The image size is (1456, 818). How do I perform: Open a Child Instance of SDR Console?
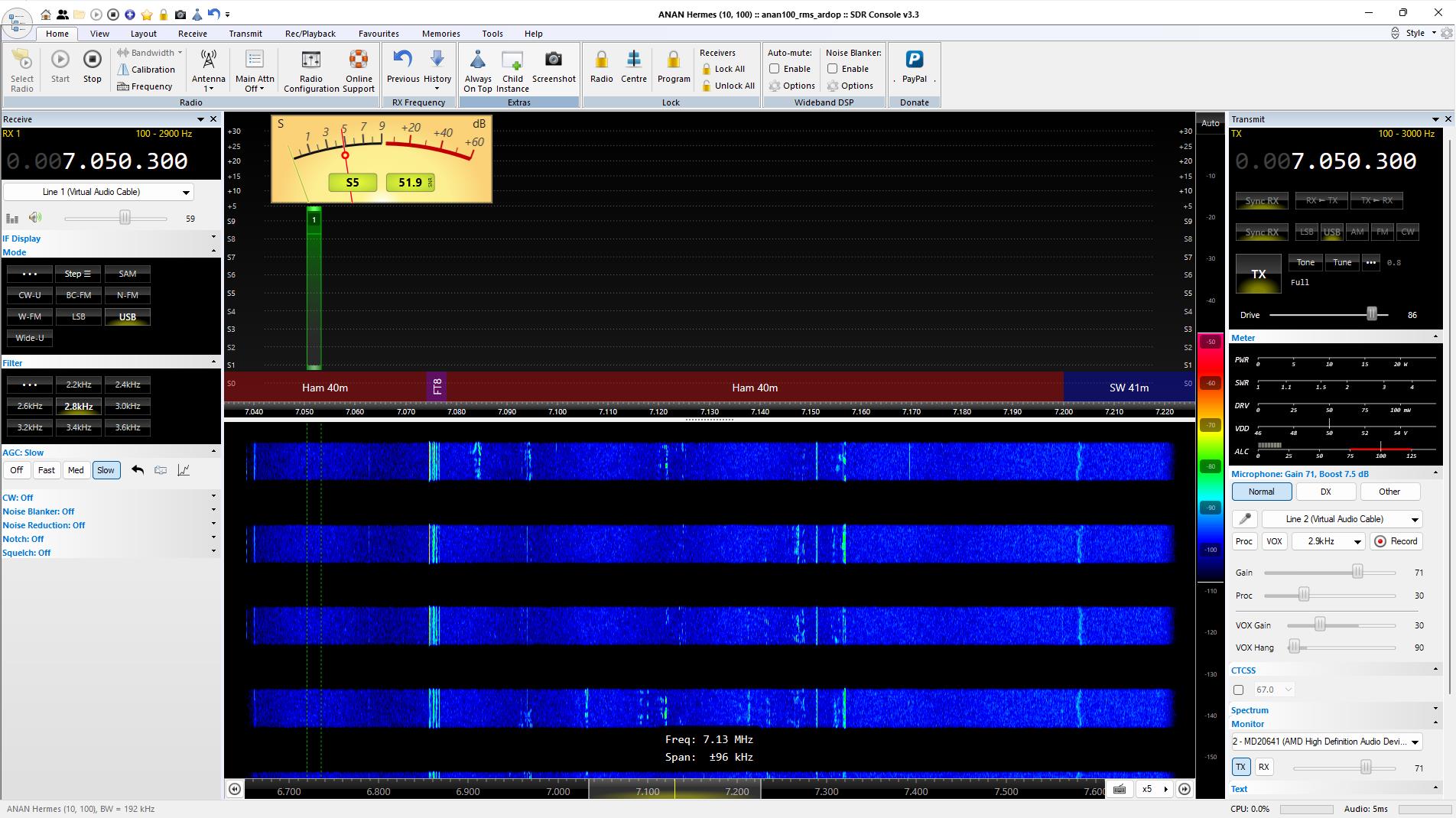point(512,69)
